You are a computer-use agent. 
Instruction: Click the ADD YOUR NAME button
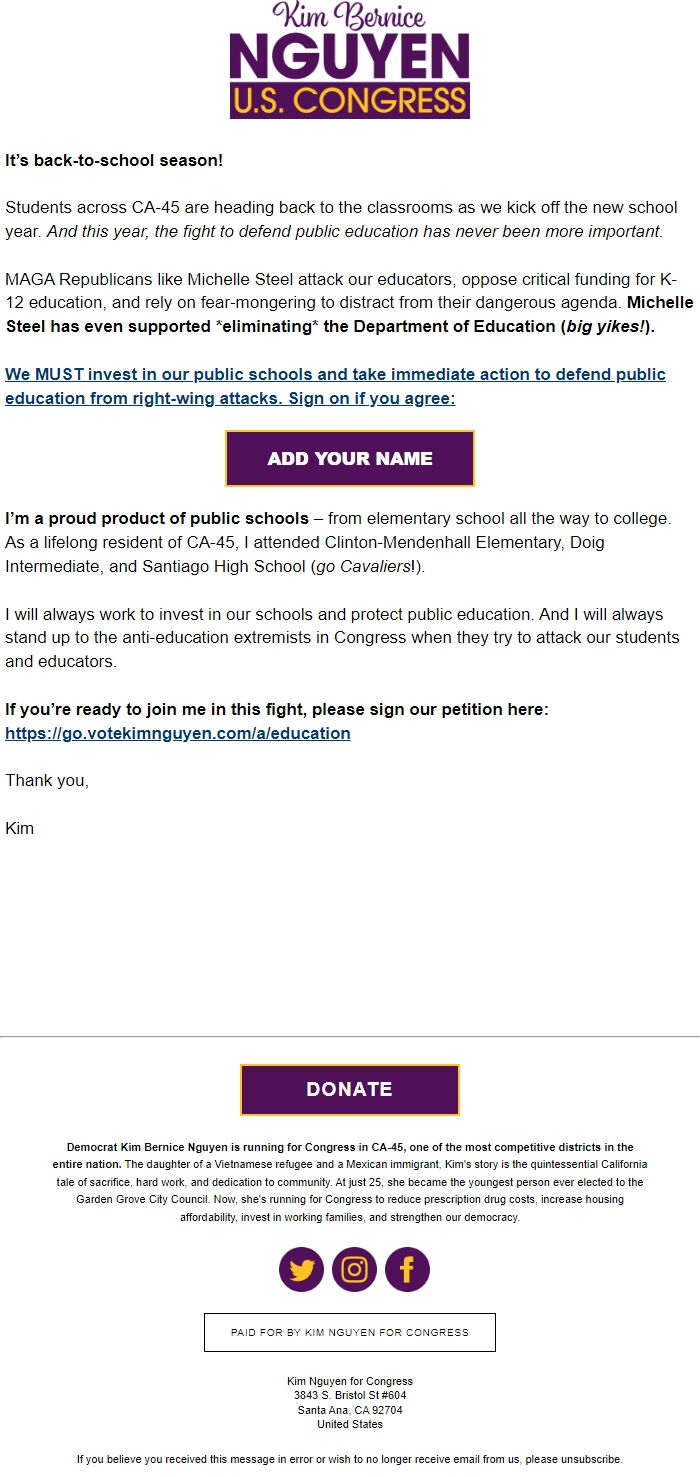tap(350, 458)
